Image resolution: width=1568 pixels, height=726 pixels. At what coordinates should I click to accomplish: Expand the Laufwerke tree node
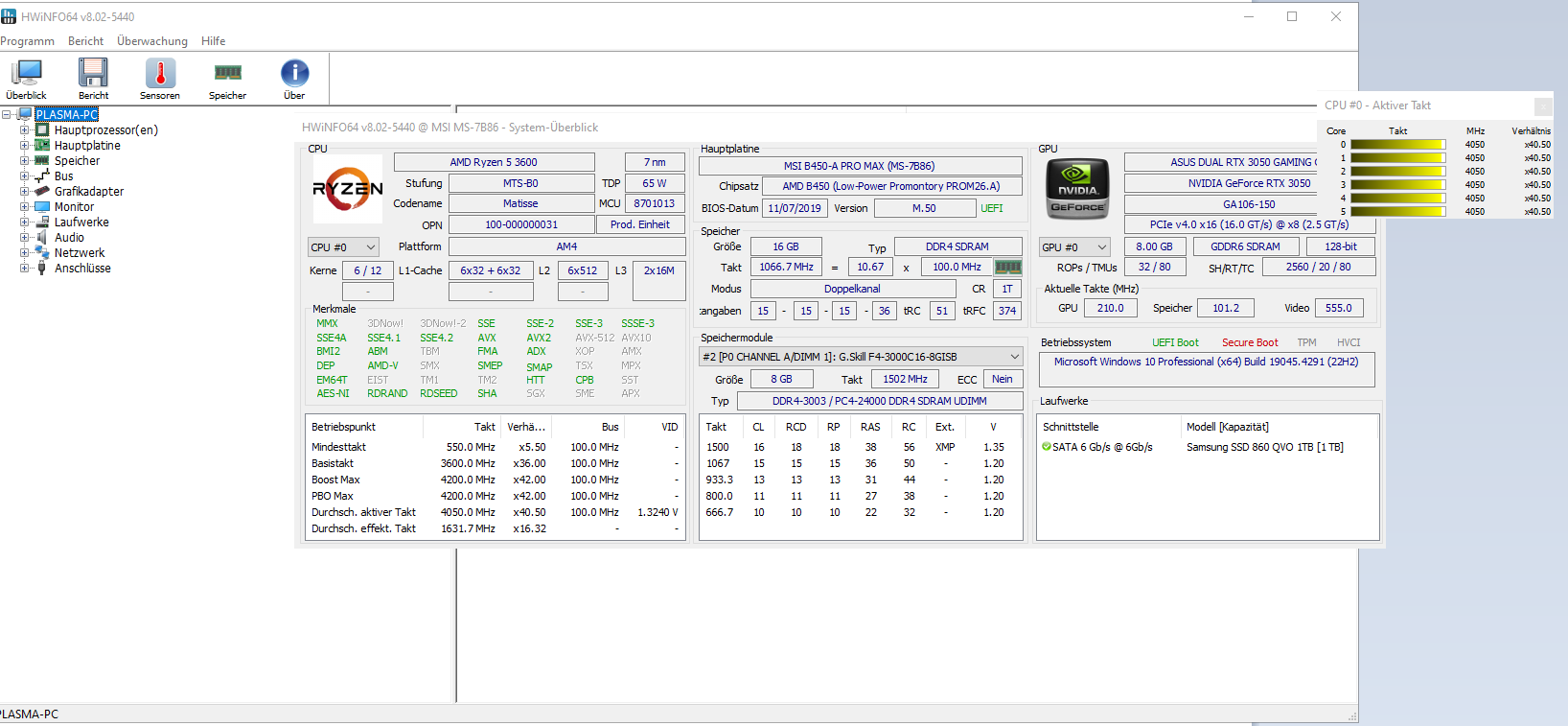point(24,222)
